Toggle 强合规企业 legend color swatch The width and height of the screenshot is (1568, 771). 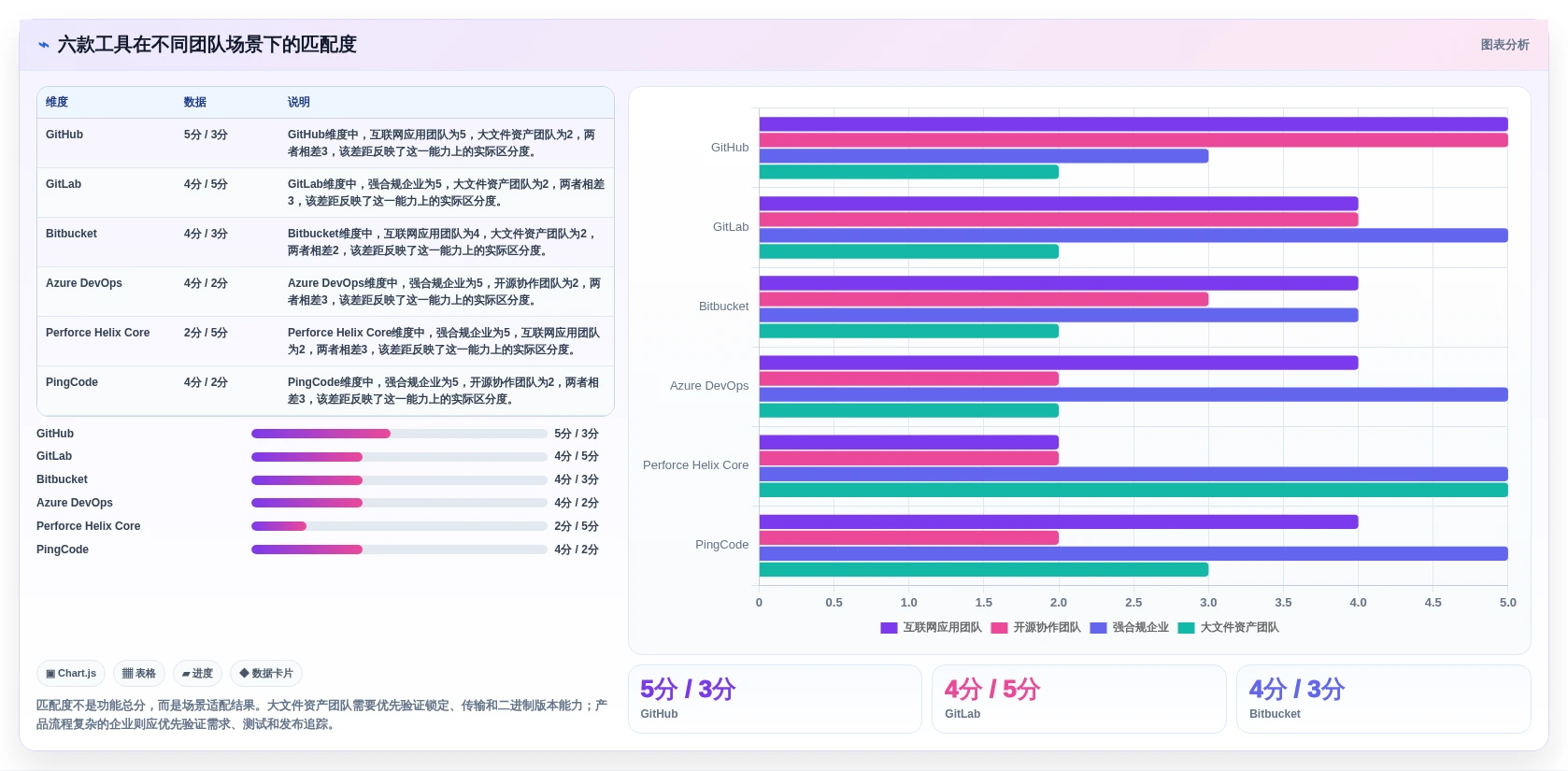[x=1098, y=628]
